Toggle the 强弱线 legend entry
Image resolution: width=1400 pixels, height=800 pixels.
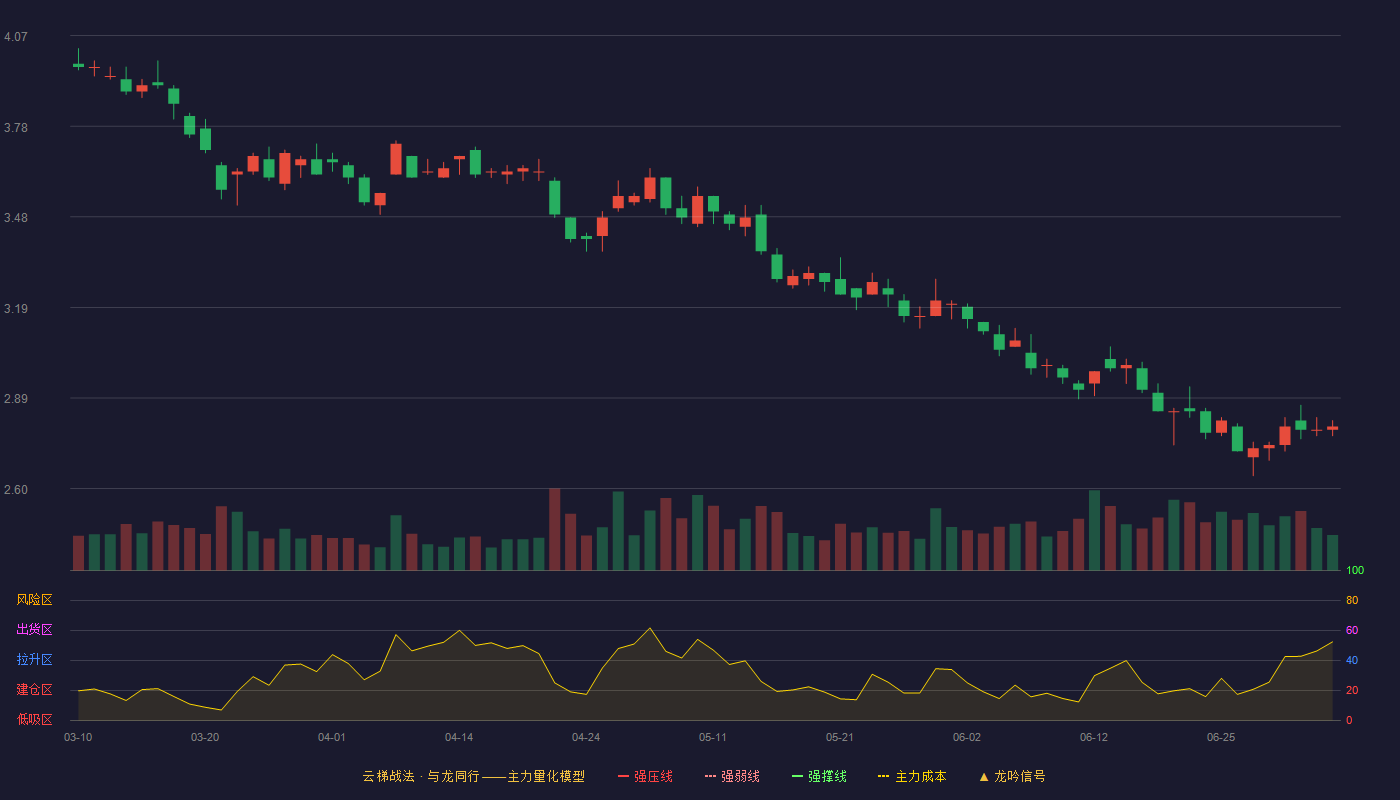coord(732,776)
